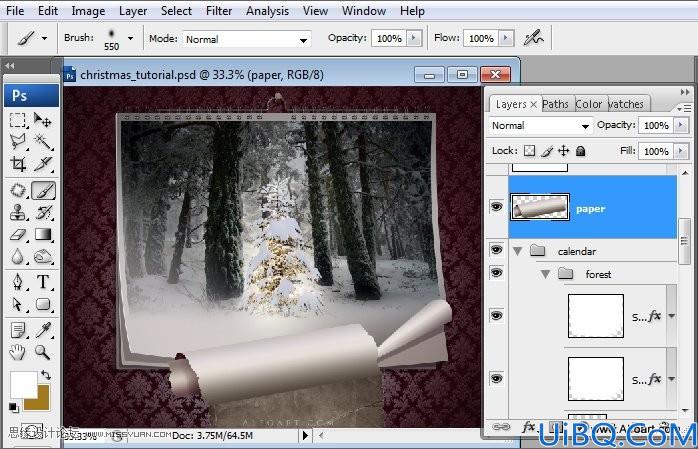Image resolution: width=698 pixels, height=449 pixels.
Task: Swap foreground and background colors
Action: pos(45,375)
